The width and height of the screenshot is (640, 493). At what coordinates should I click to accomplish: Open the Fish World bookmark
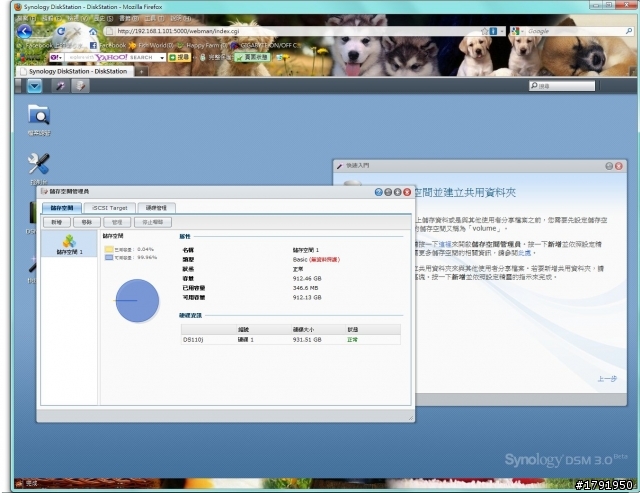(x=151, y=45)
